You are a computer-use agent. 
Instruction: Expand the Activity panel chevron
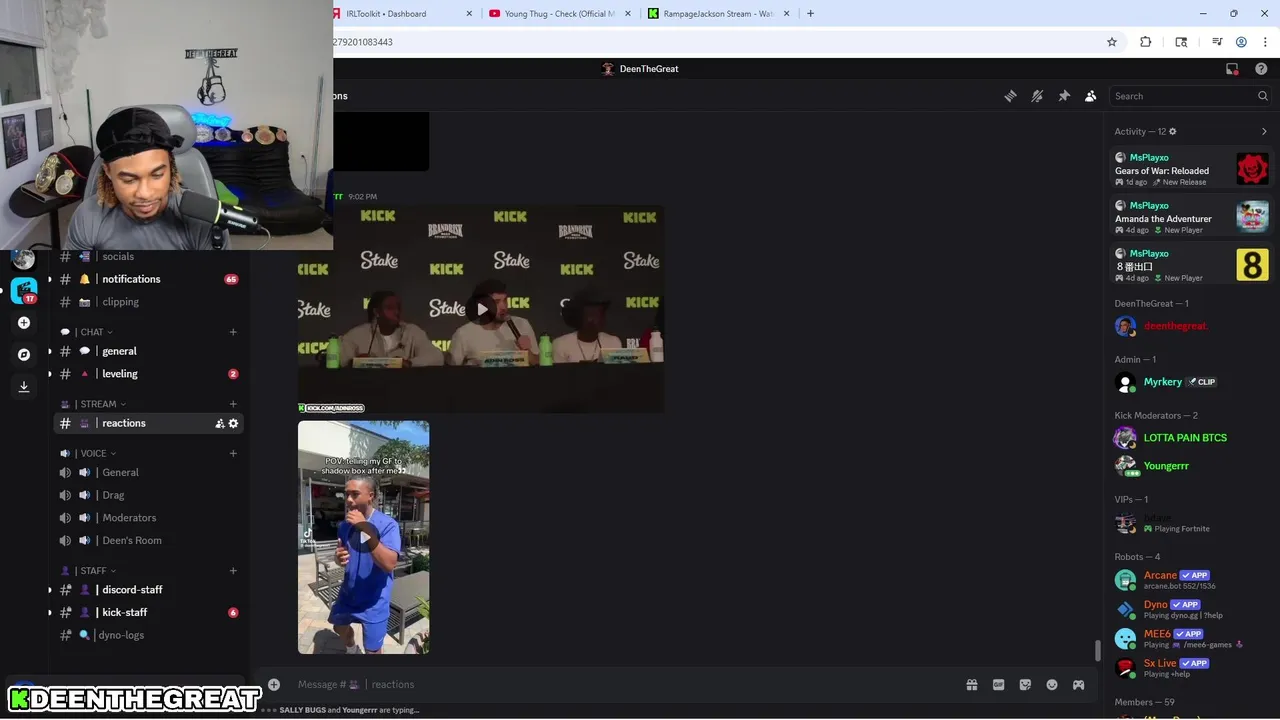(1264, 131)
